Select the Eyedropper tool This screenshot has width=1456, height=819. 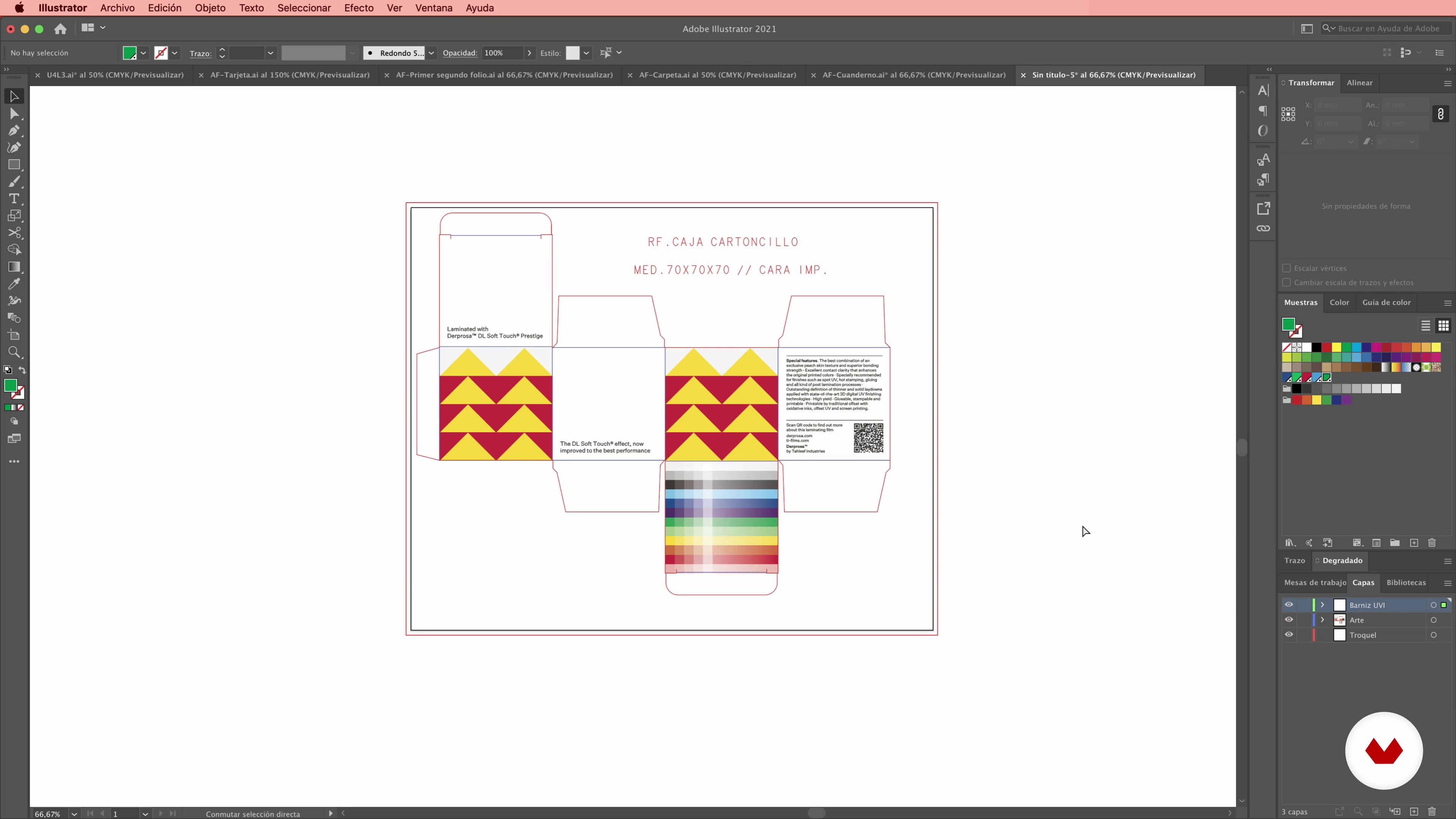14,284
